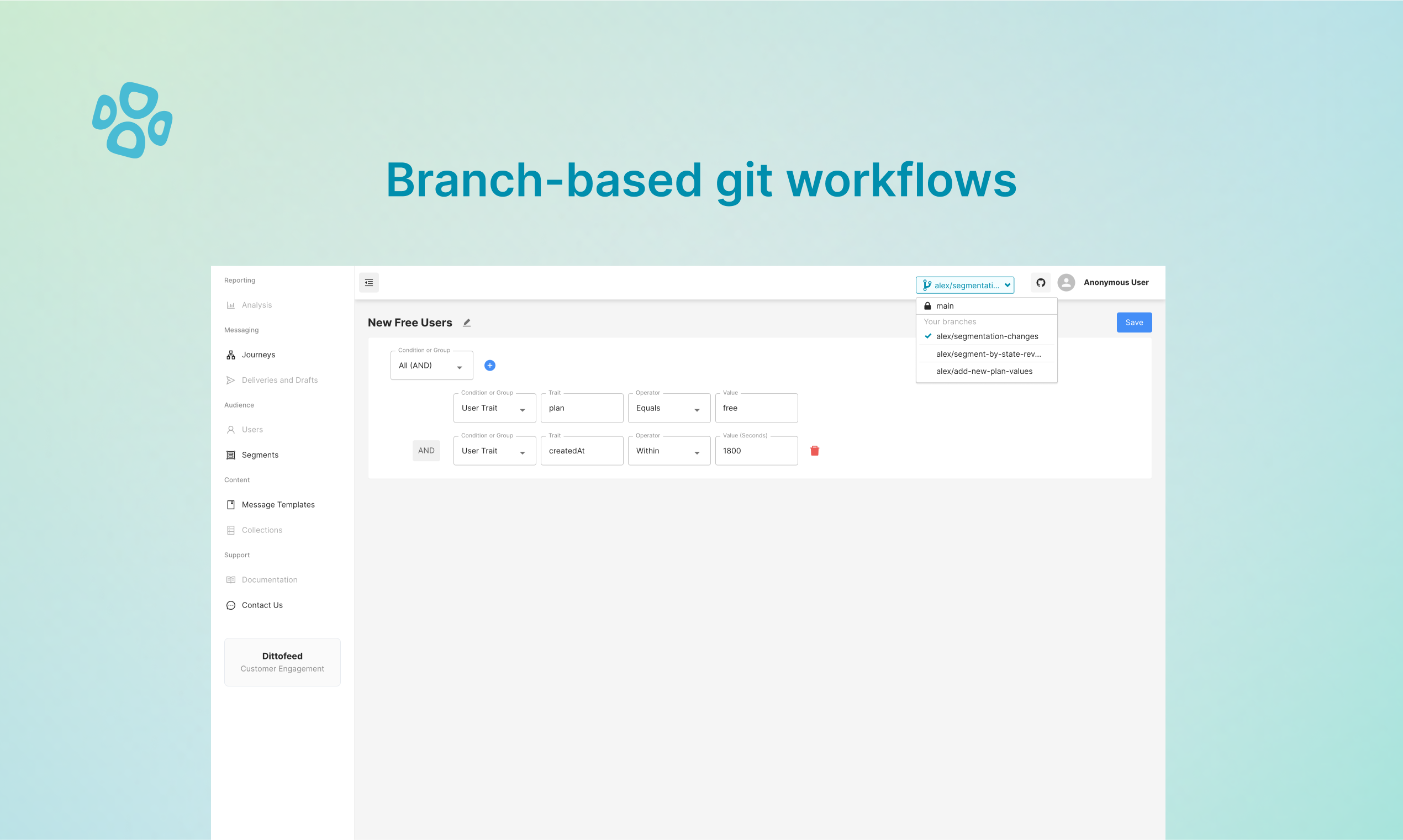Open the branch selector dropdown
Image resolution: width=1403 pixels, height=840 pixels.
point(965,286)
